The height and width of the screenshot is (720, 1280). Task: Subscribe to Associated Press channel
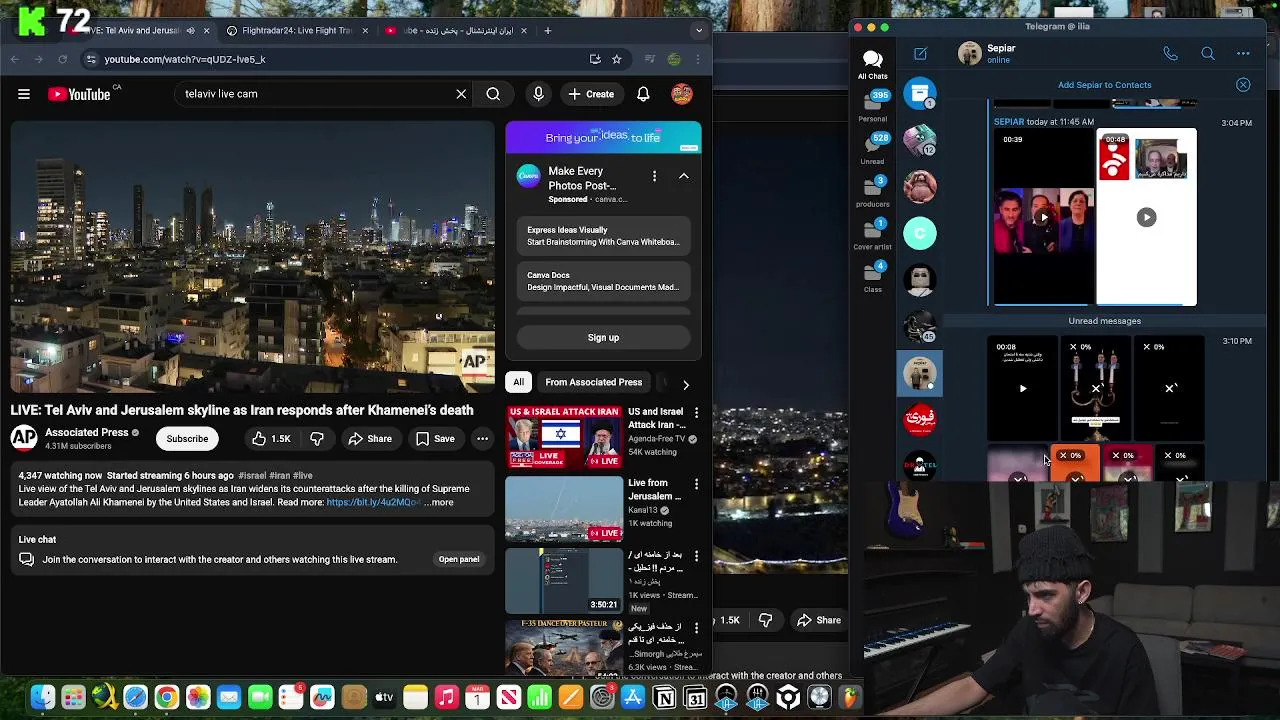187,438
